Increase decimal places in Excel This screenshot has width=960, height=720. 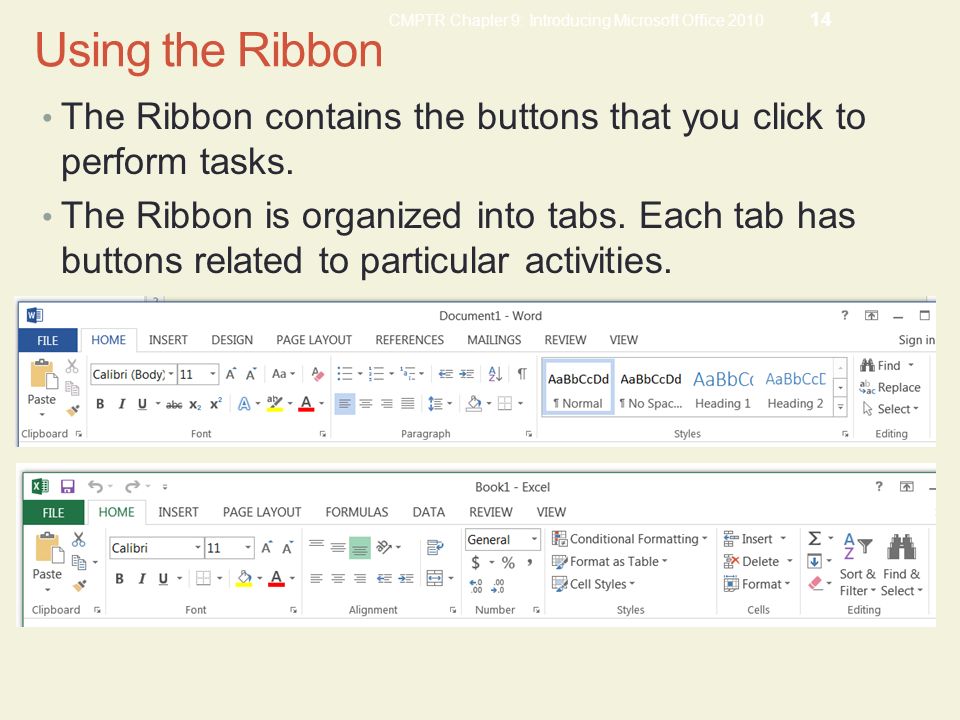point(476,586)
